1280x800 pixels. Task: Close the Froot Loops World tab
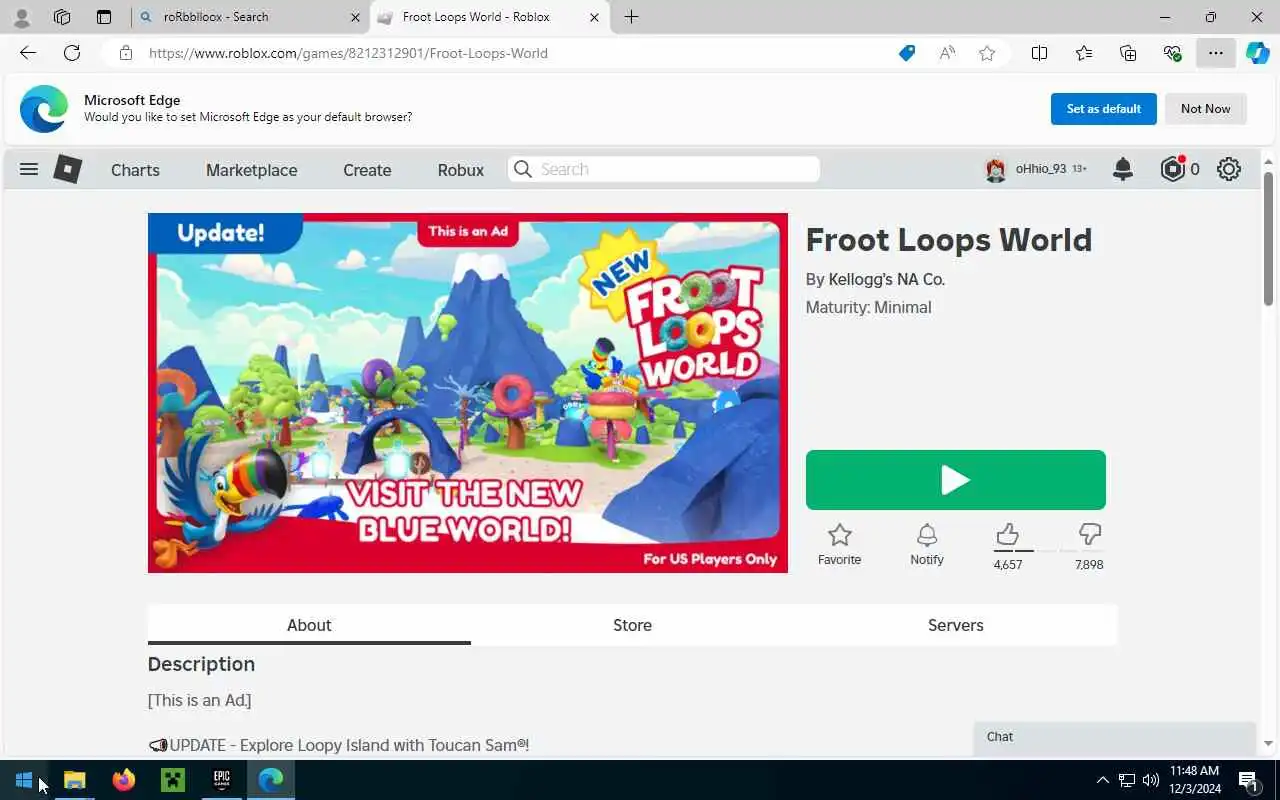point(595,17)
